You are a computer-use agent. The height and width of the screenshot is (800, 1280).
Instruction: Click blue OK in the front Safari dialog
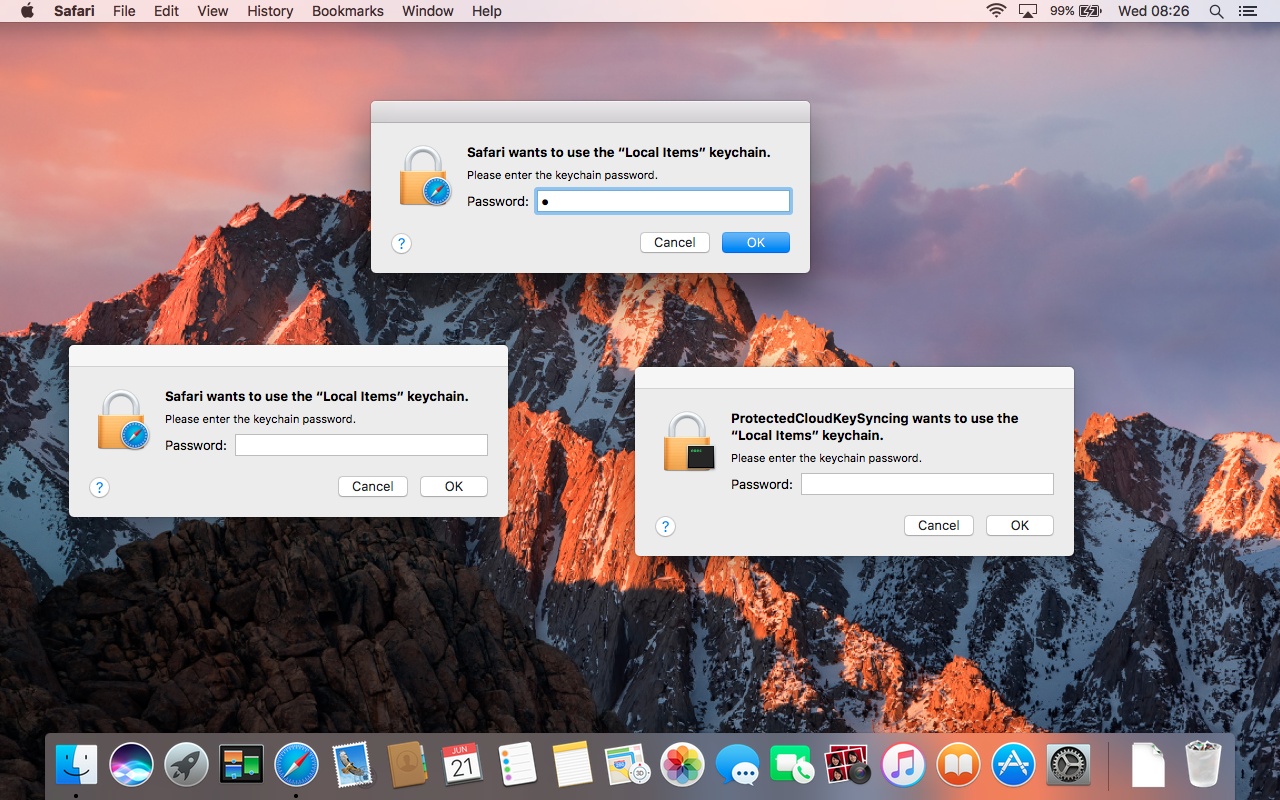[x=756, y=242]
